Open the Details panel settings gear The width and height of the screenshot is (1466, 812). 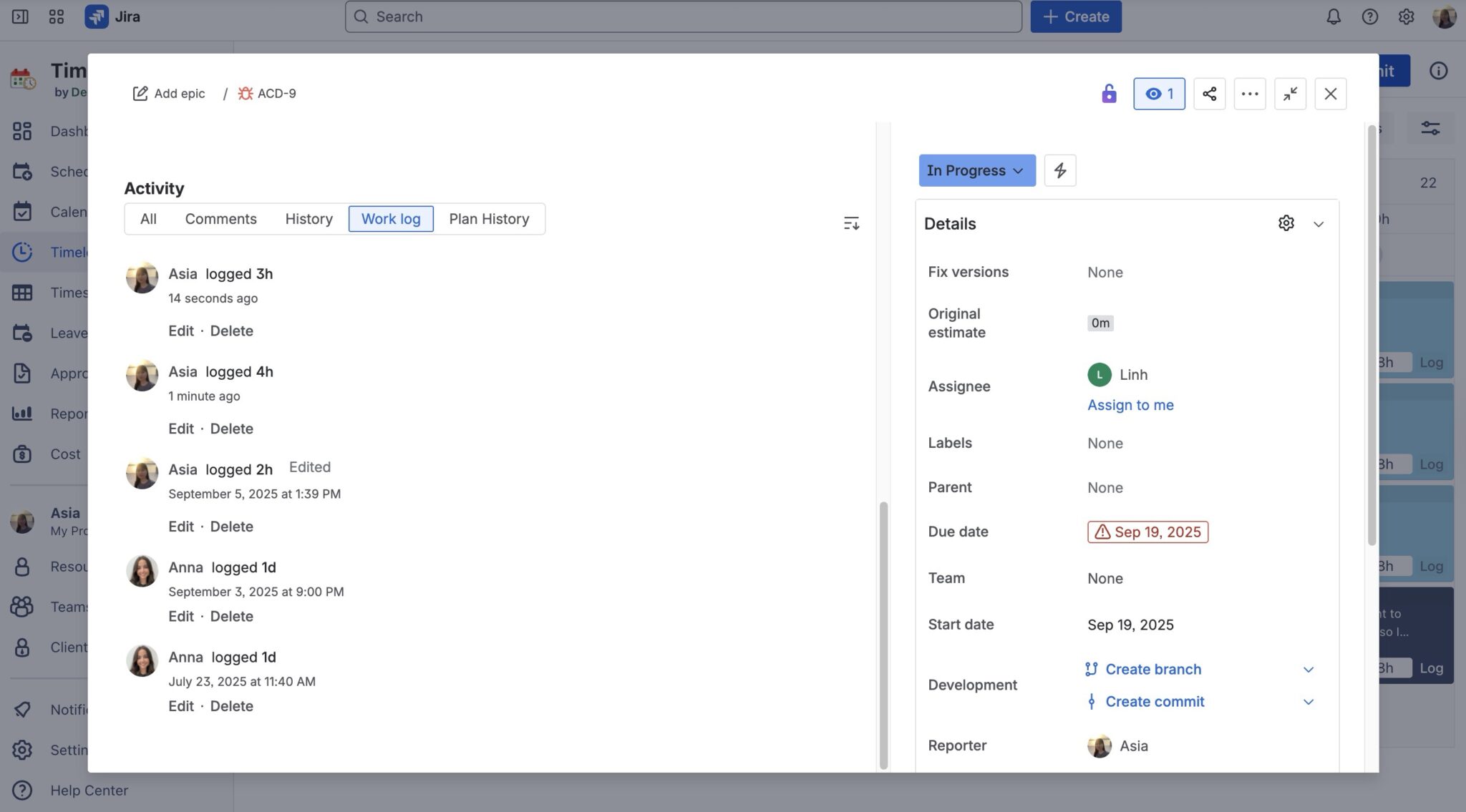point(1285,223)
